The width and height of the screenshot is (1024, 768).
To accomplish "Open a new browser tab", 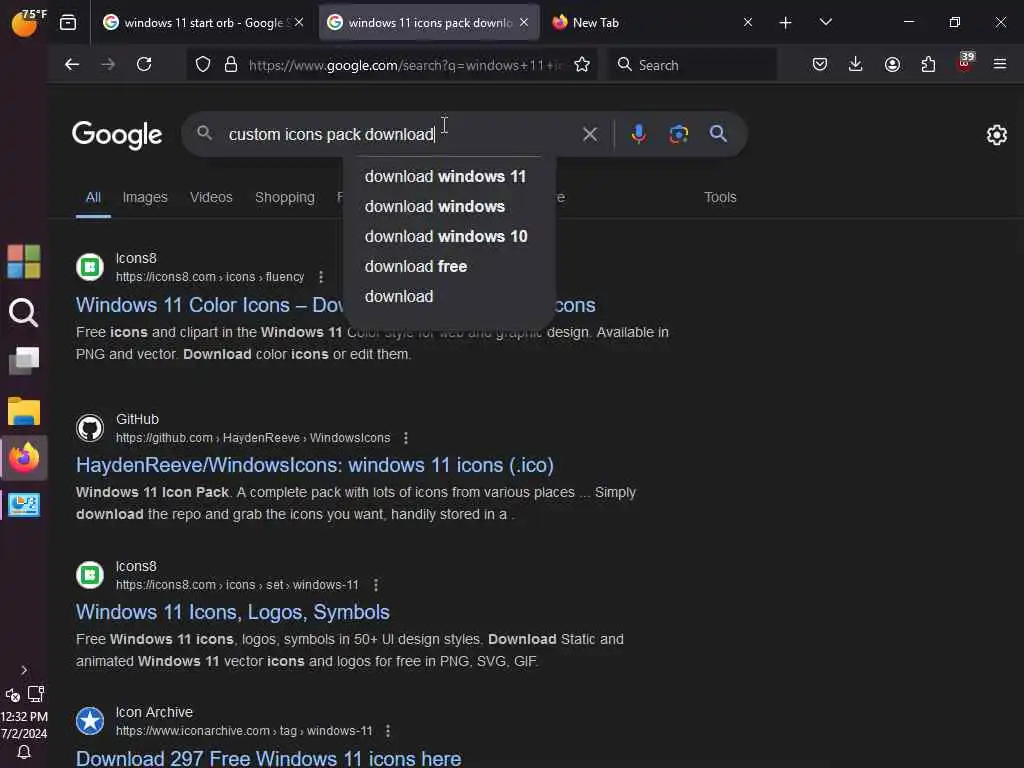I will (x=786, y=23).
